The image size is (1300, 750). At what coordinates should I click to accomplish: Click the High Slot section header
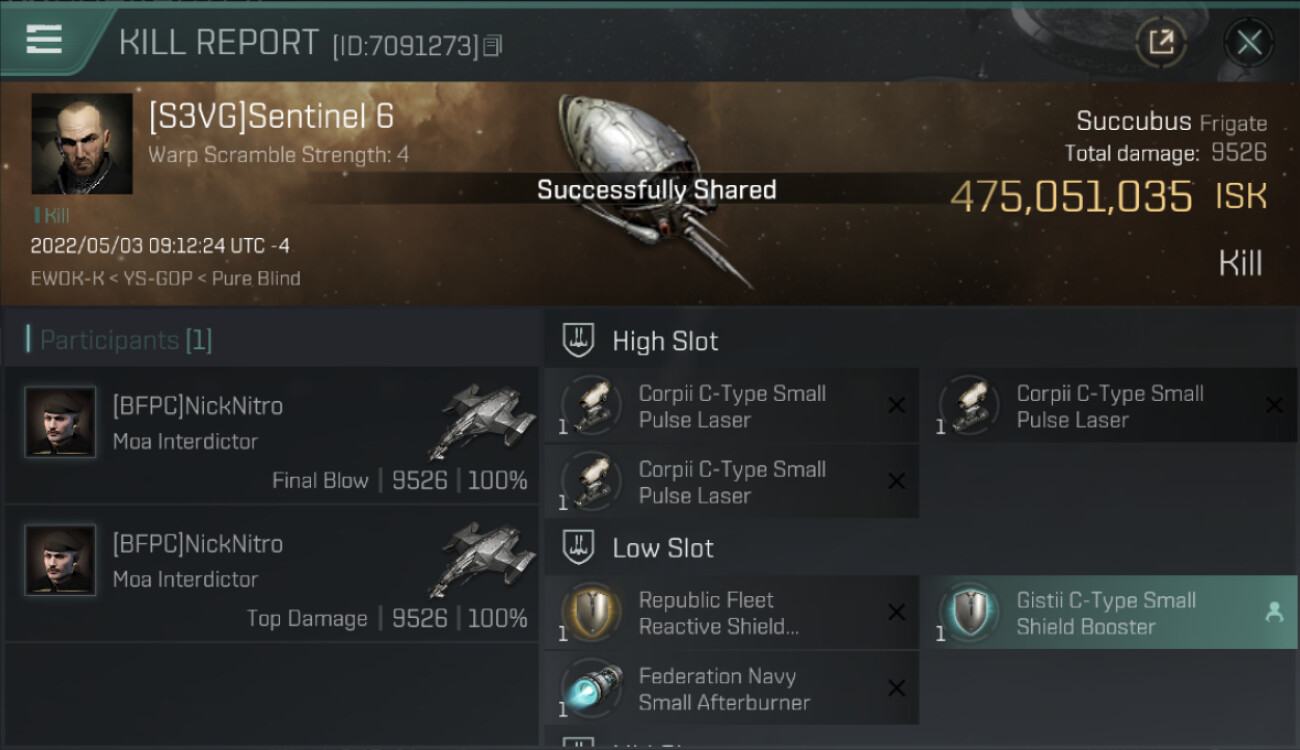[665, 341]
